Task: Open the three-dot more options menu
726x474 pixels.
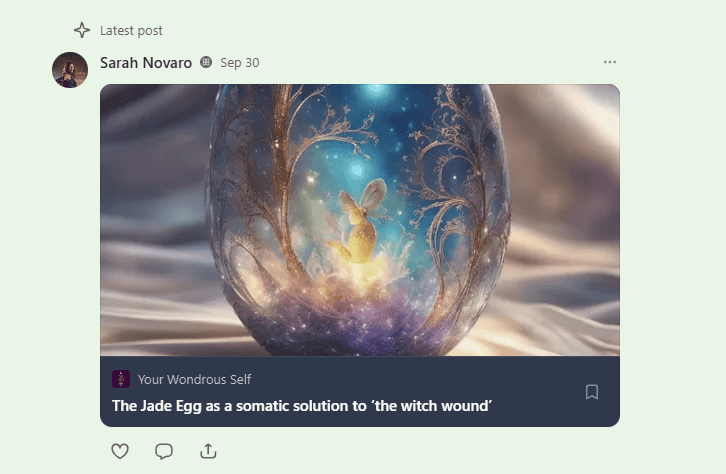Action: pos(610,62)
